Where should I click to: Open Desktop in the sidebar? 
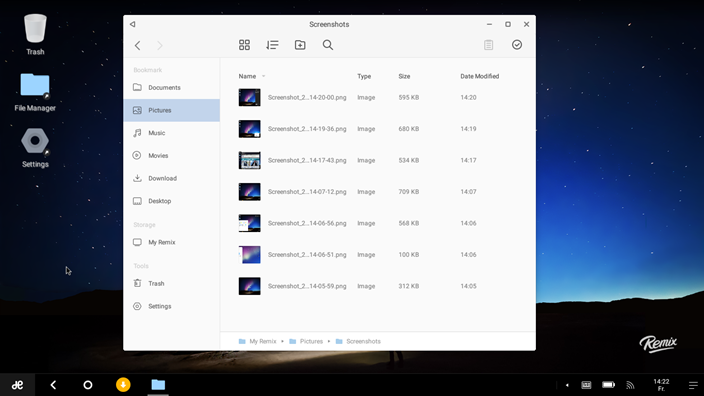pyautogui.click(x=172, y=201)
